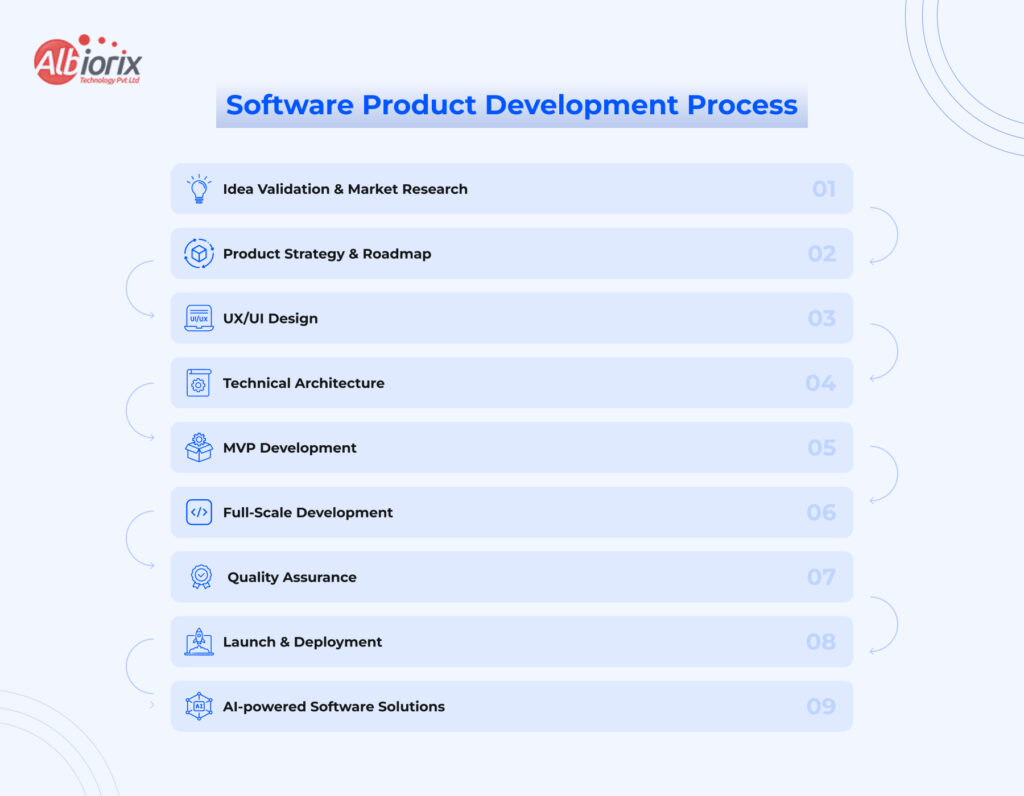This screenshot has width=1024, height=796.
Task: Select the 'Product Strategy & Roadmap' label
Action: click(327, 253)
